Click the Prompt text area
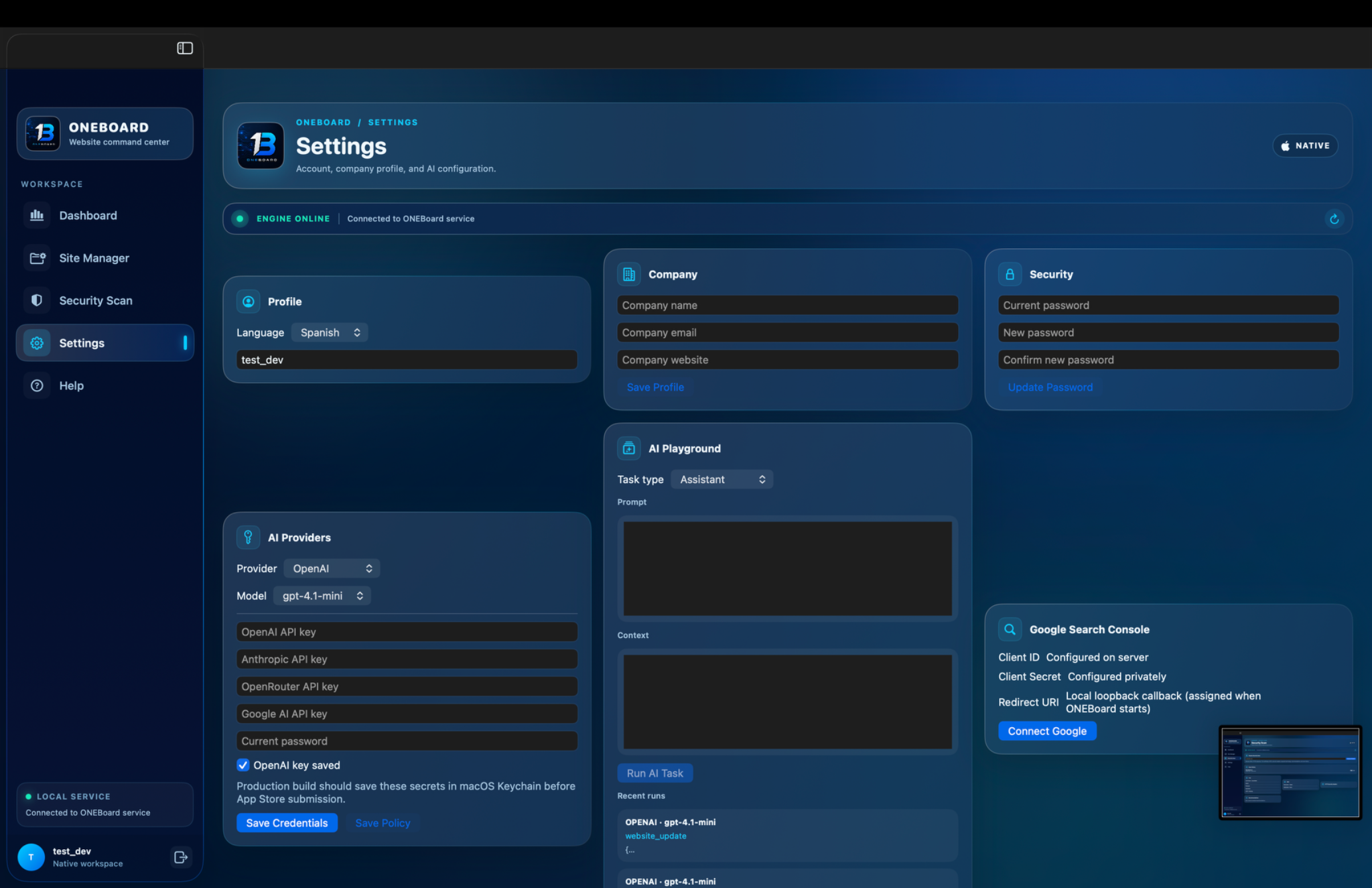This screenshot has width=1372, height=888. coord(787,568)
